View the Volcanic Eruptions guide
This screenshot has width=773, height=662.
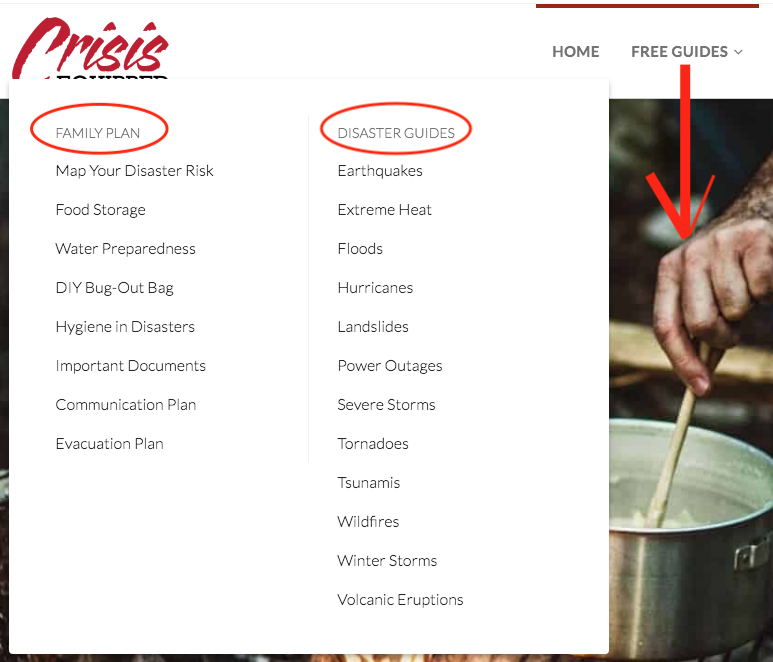click(x=400, y=599)
